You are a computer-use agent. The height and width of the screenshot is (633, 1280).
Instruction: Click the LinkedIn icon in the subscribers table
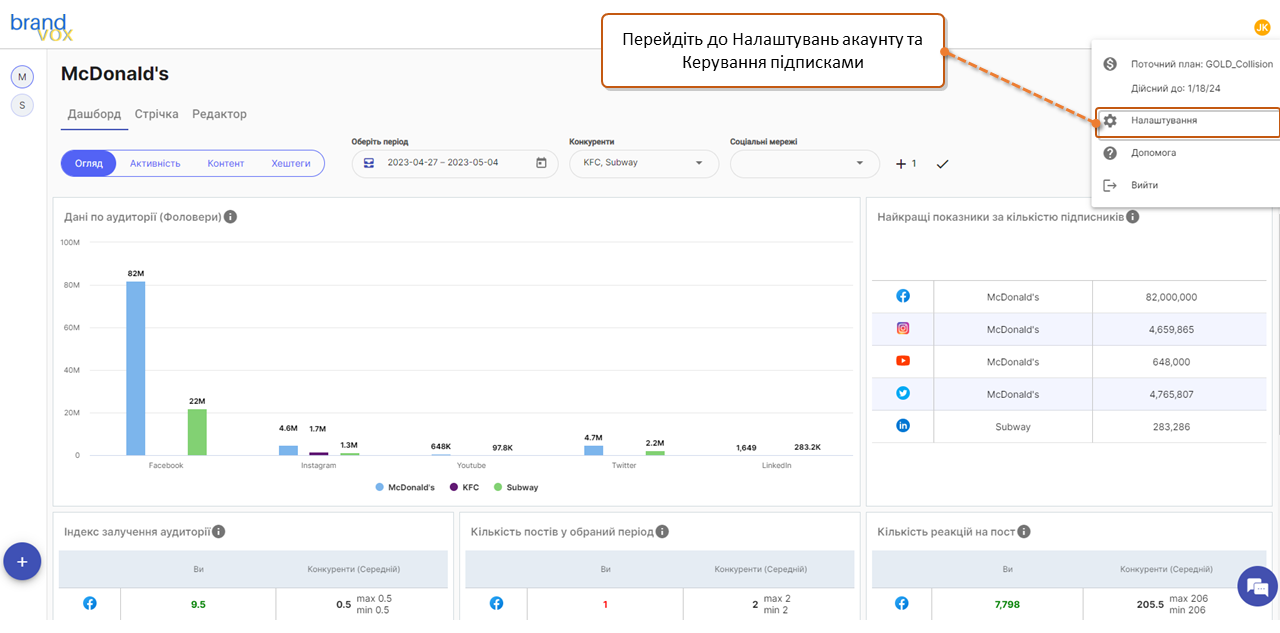click(x=903, y=426)
